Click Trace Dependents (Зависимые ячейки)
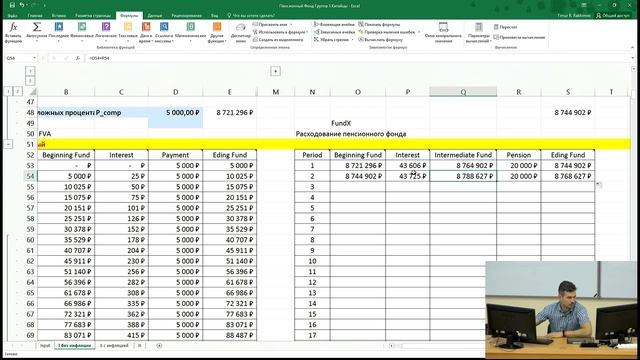The image size is (640, 360). click(334, 32)
